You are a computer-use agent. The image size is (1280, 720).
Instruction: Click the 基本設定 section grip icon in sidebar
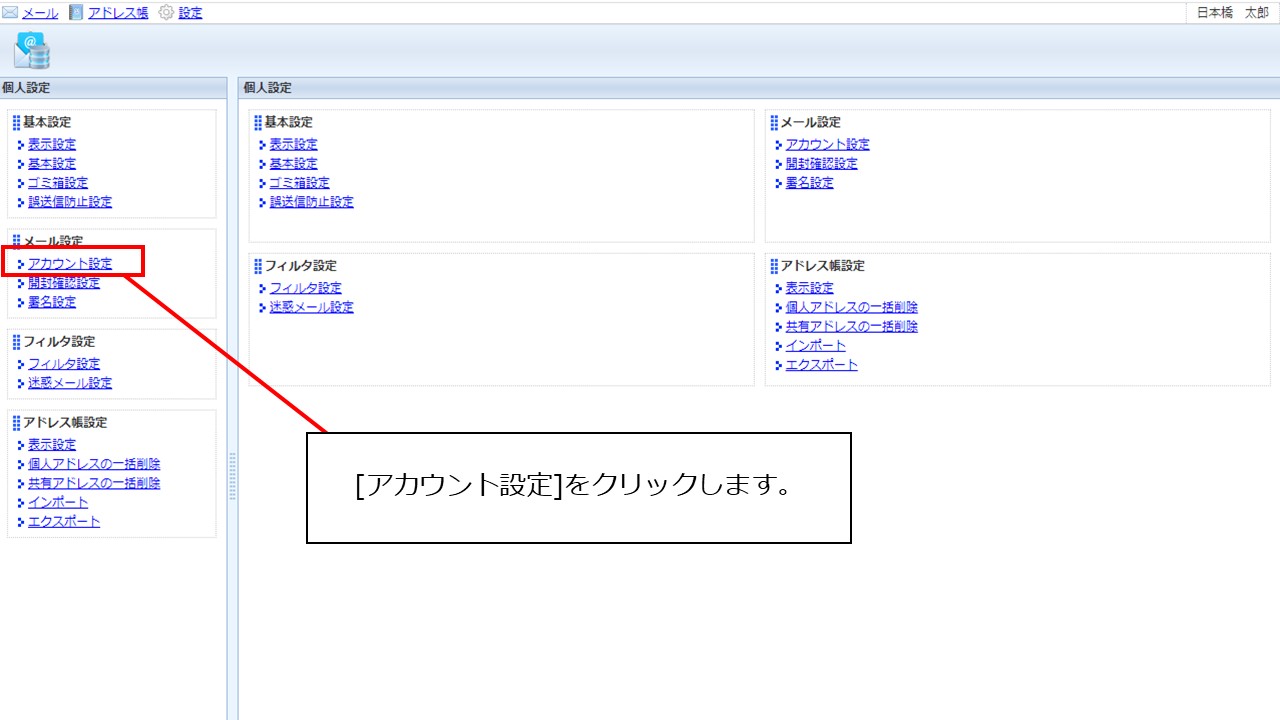(x=16, y=123)
